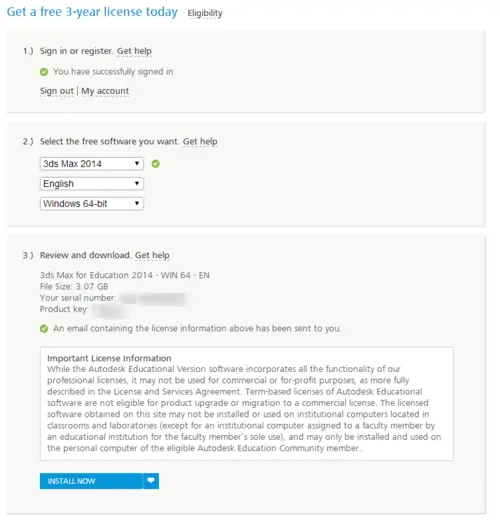
Task: Click the Important License Information text box
Action: (x=247, y=404)
